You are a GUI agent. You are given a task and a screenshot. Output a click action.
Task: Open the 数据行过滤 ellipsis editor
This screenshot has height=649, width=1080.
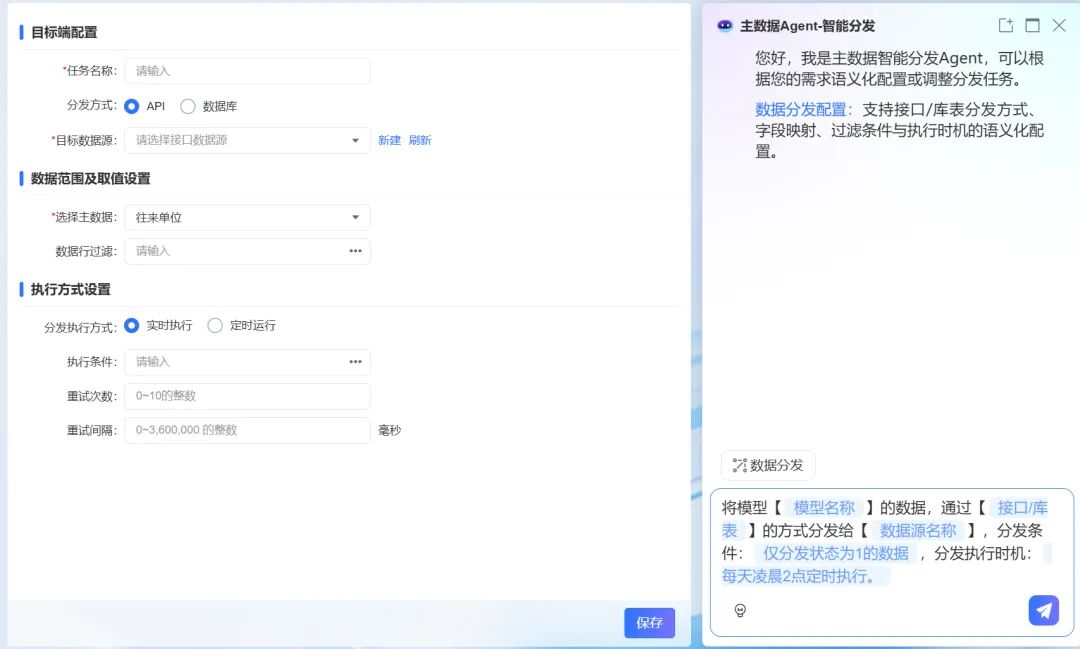pyautogui.click(x=355, y=251)
